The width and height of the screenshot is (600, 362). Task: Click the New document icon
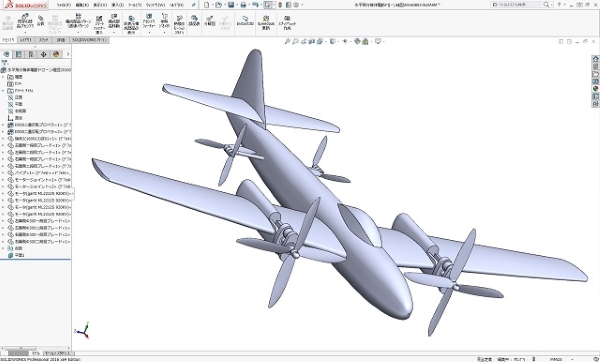(x=207, y=5)
